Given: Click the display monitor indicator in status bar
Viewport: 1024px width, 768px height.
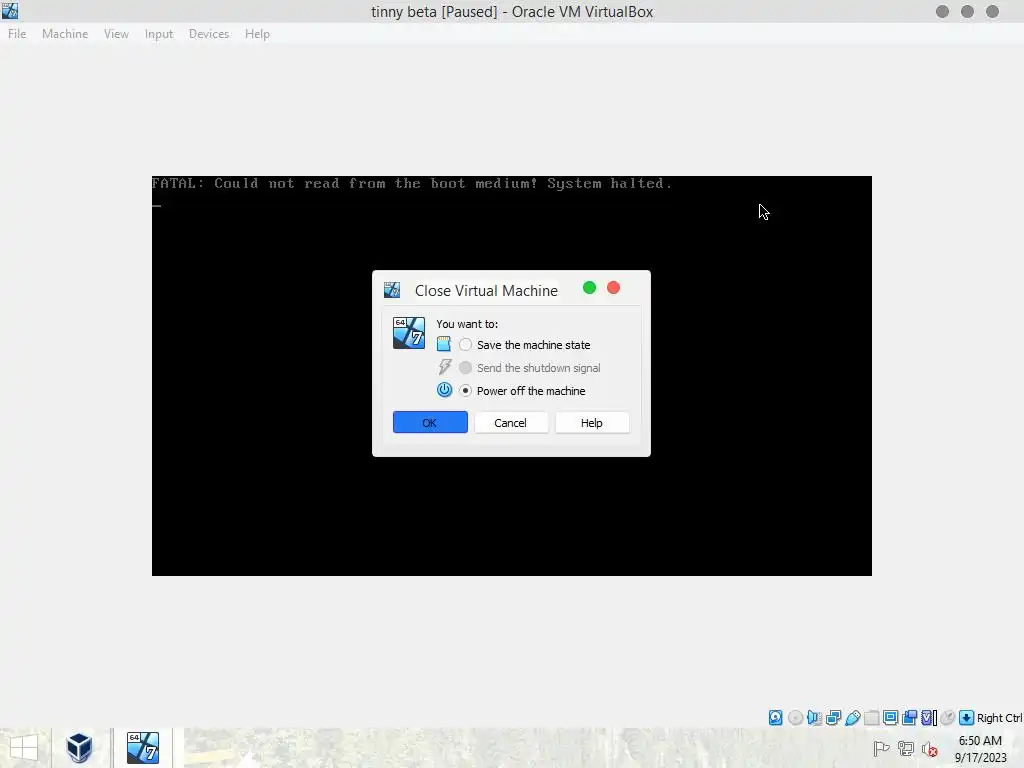Looking at the screenshot, I should tap(890, 718).
